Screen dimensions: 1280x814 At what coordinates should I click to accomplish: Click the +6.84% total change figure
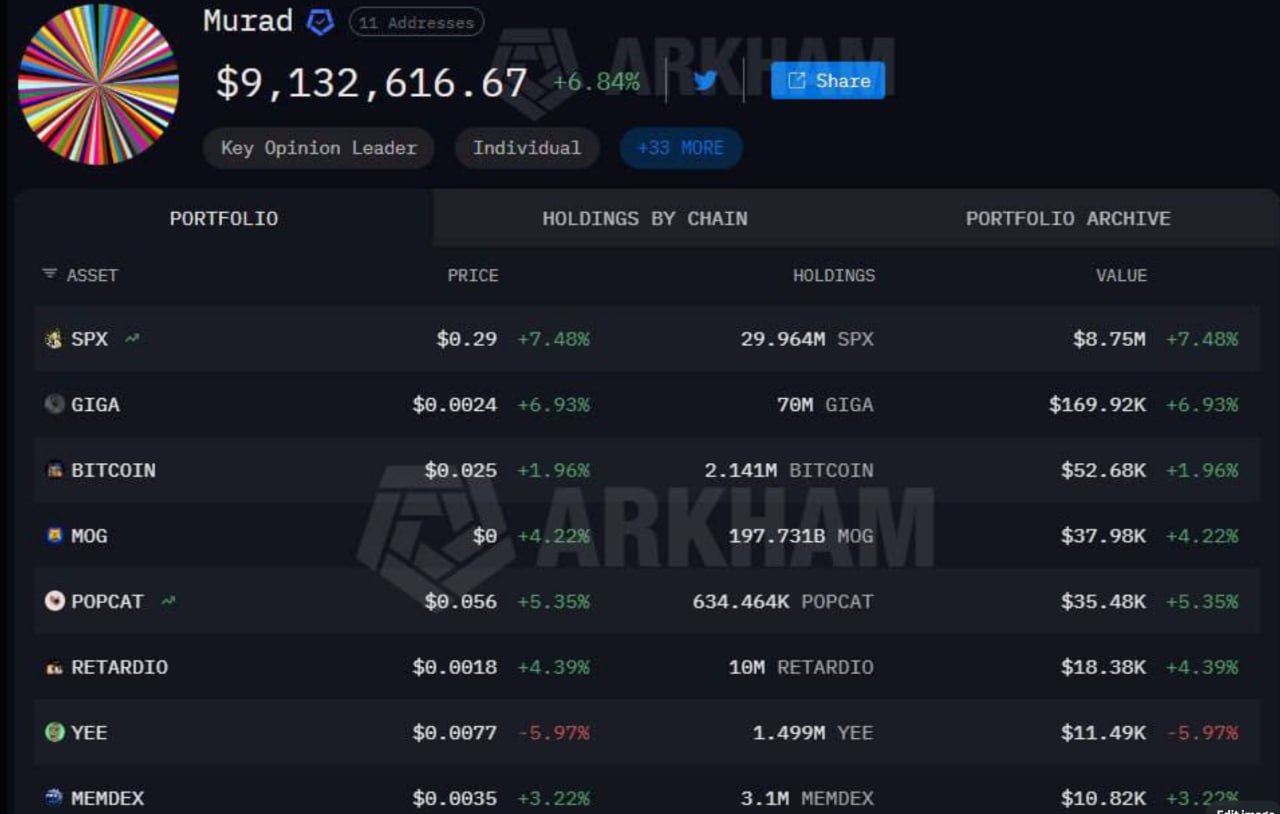click(596, 82)
